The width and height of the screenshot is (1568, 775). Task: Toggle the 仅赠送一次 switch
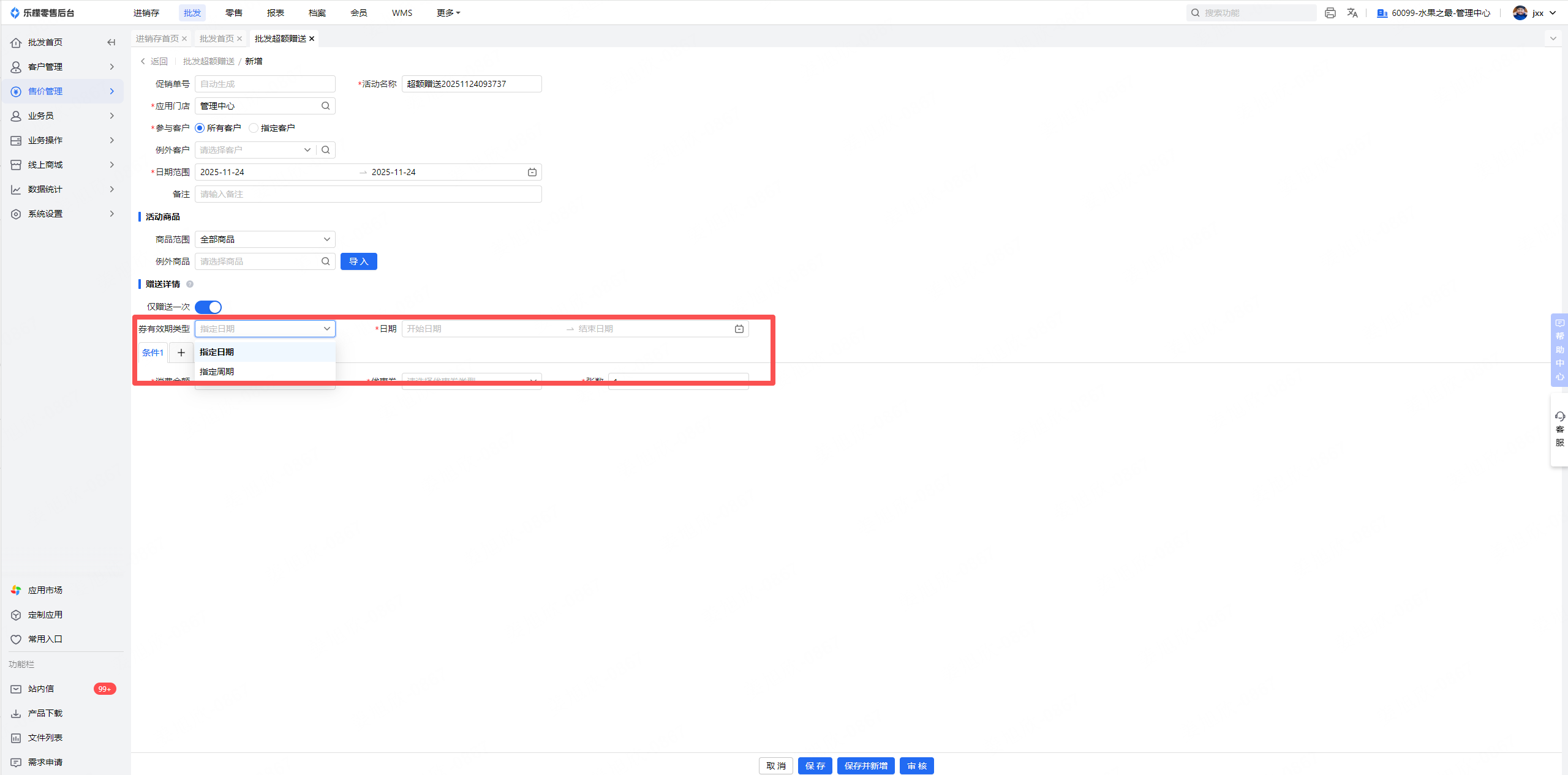coord(208,307)
